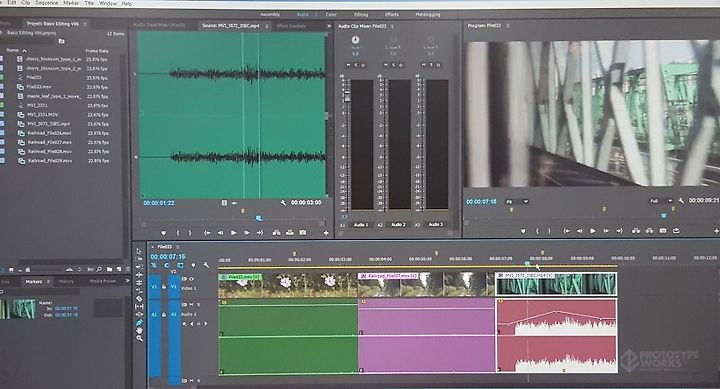This screenshot has width=720, height=389.
Task: Select the Slip tool
Action: pyautogui.click(x=139, y=306)
